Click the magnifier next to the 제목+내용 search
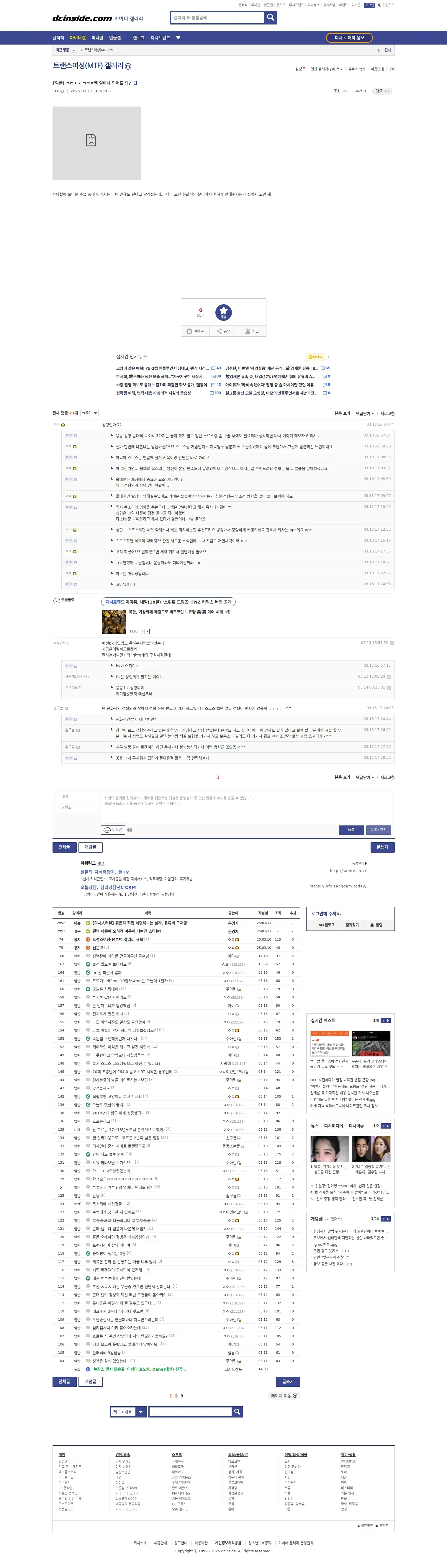This screenshot has width=447, height=1568. (x=237, y=1412)
